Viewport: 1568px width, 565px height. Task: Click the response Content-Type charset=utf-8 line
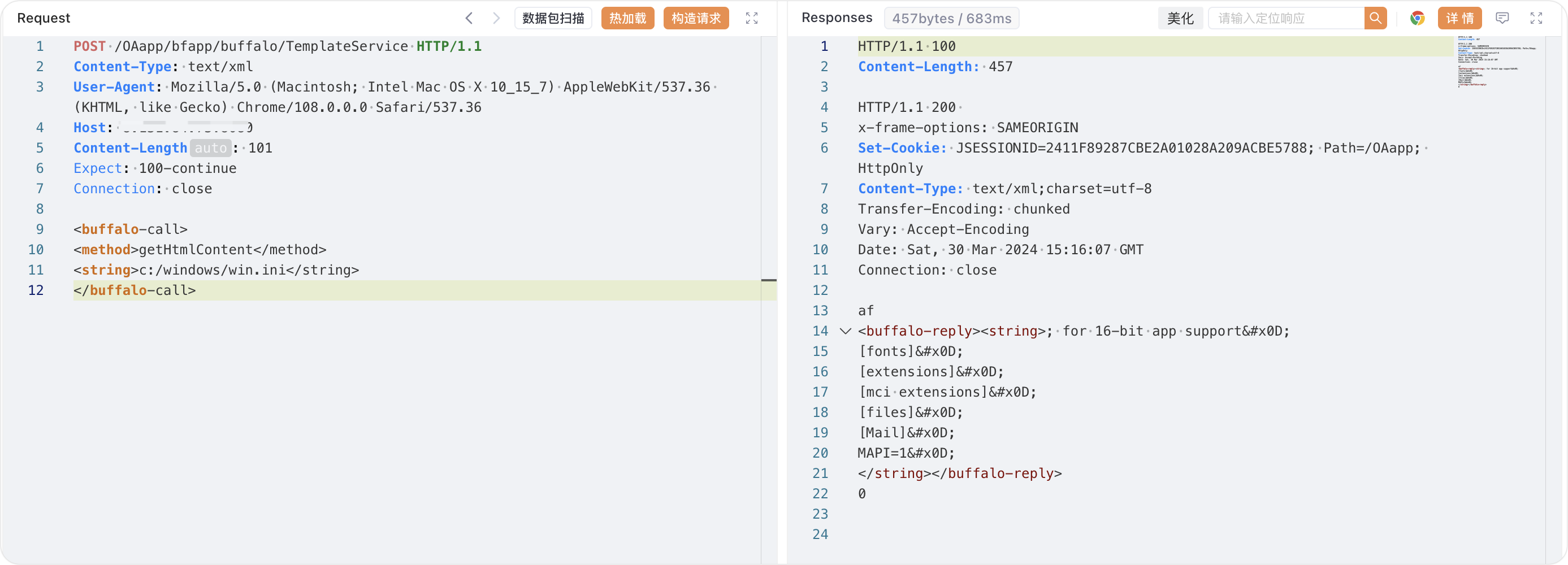1004,189
